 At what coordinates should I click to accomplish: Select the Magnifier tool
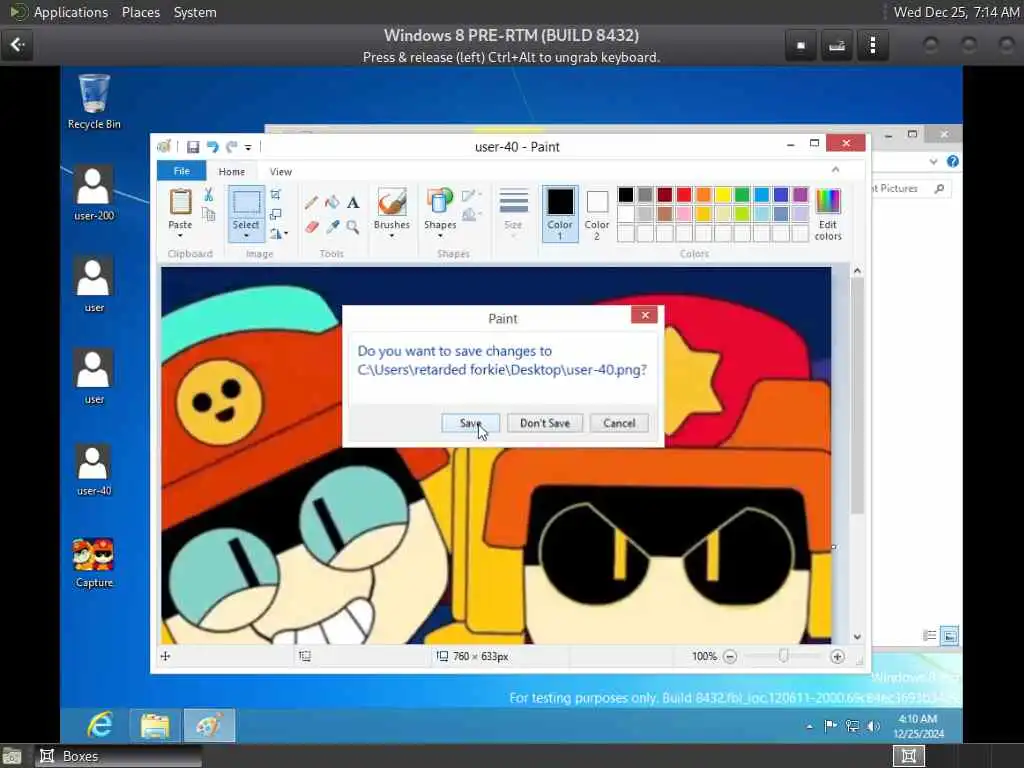point(353,227)
